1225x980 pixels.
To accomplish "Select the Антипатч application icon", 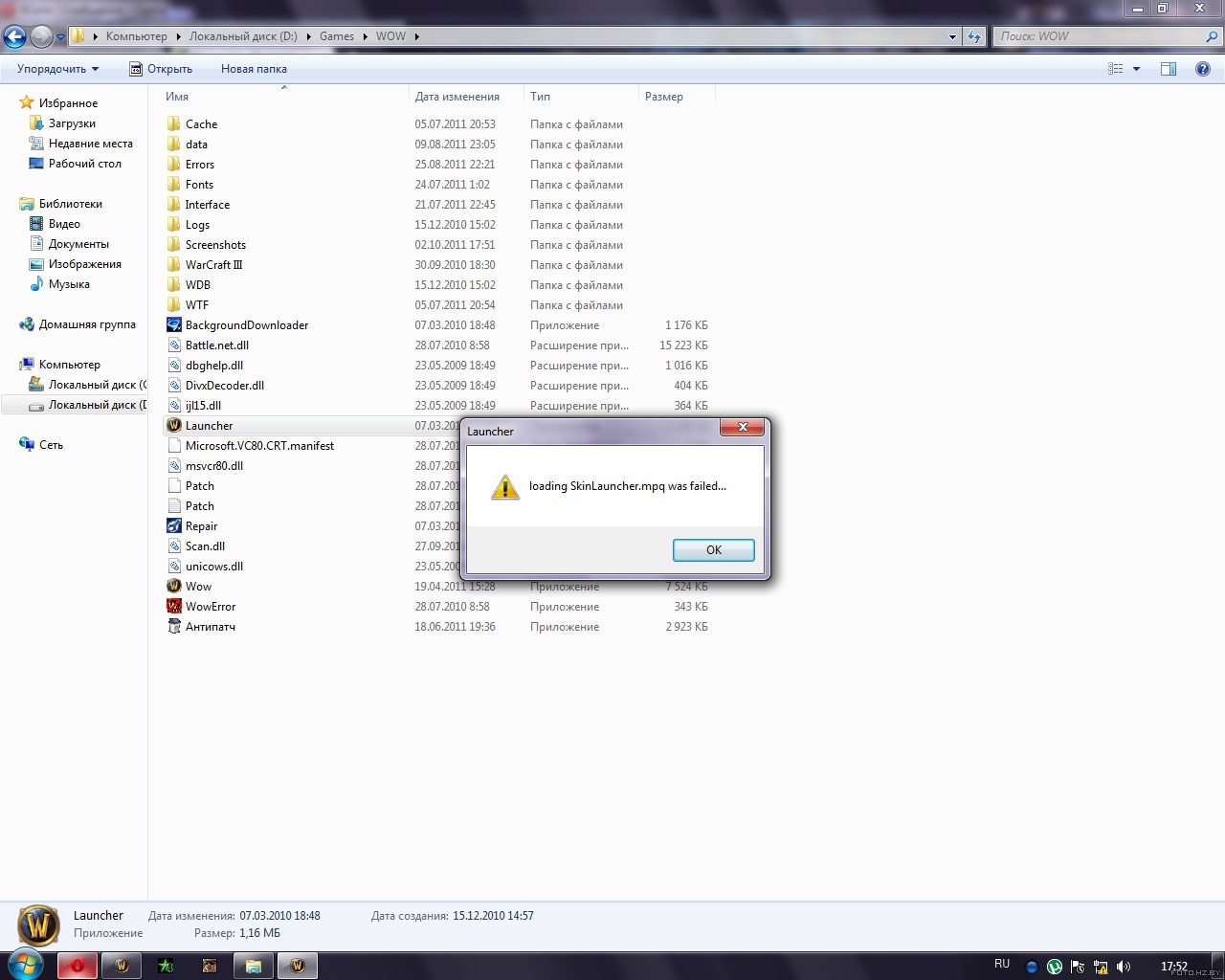I will [x=173, y=626].
